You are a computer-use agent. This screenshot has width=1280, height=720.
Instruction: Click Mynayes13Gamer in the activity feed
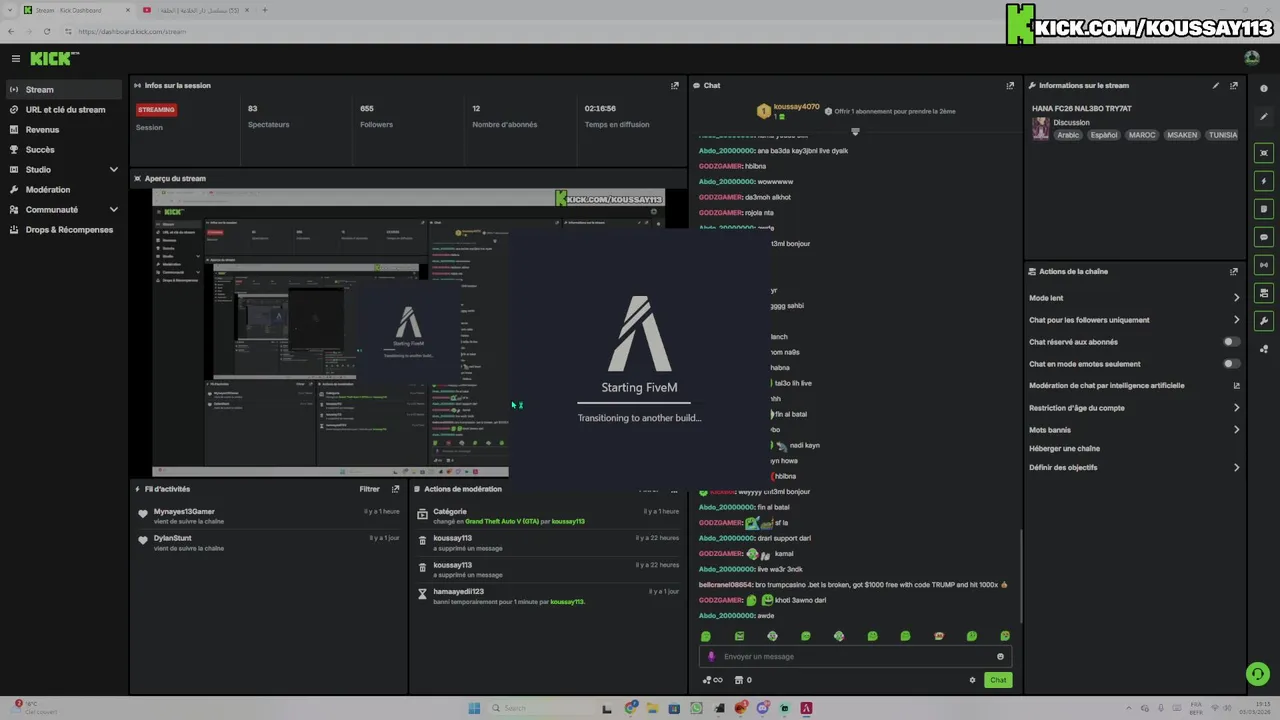(x=184, y=512)
